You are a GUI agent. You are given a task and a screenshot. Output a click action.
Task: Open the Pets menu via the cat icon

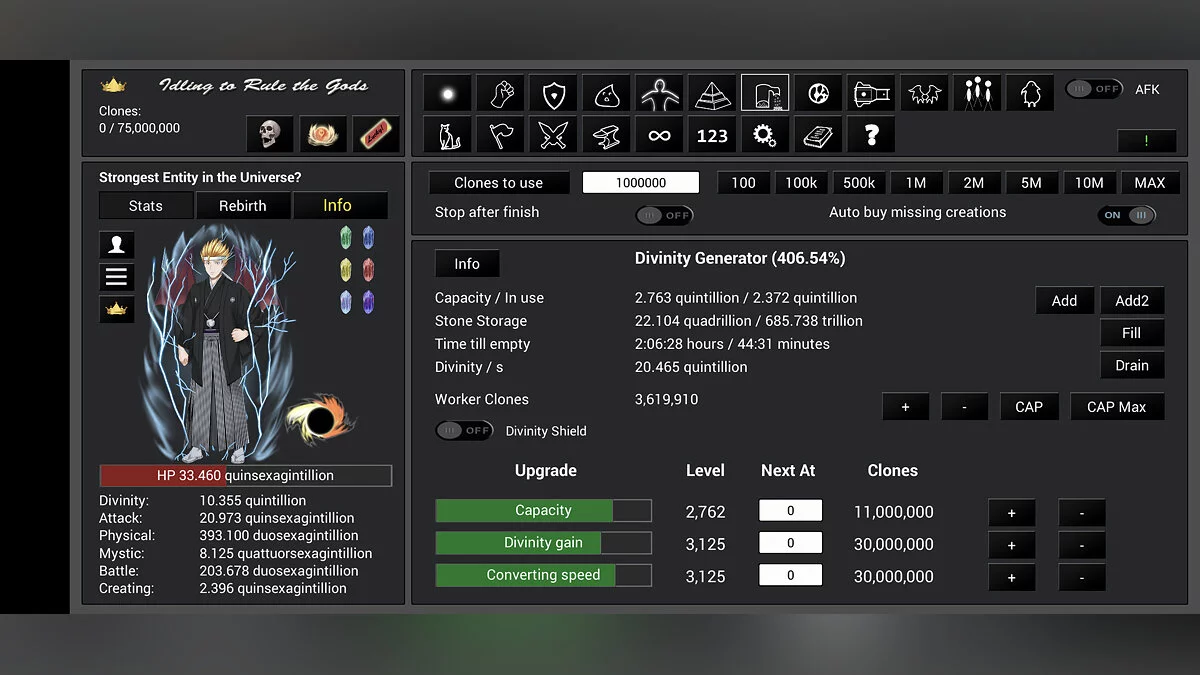447,134
